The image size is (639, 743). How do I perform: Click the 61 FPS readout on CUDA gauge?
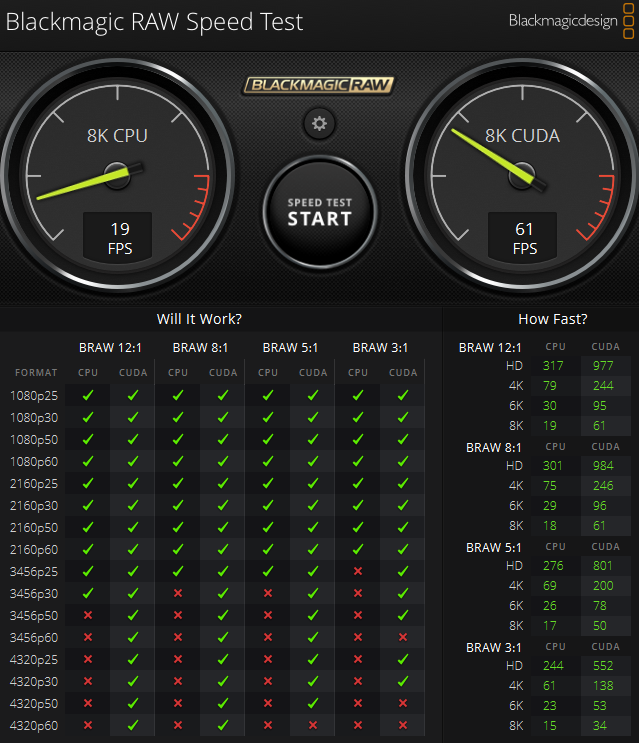click(x=524, y=238)
